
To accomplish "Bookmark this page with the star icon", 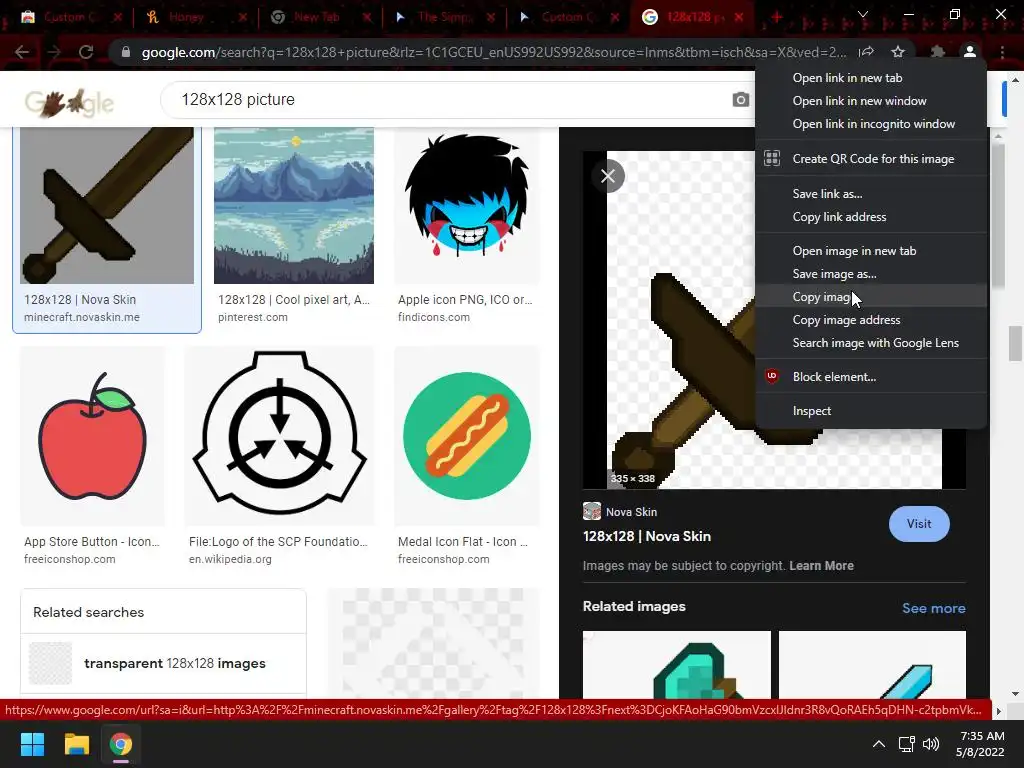I will pyautogui.click(x=898, y=52).
